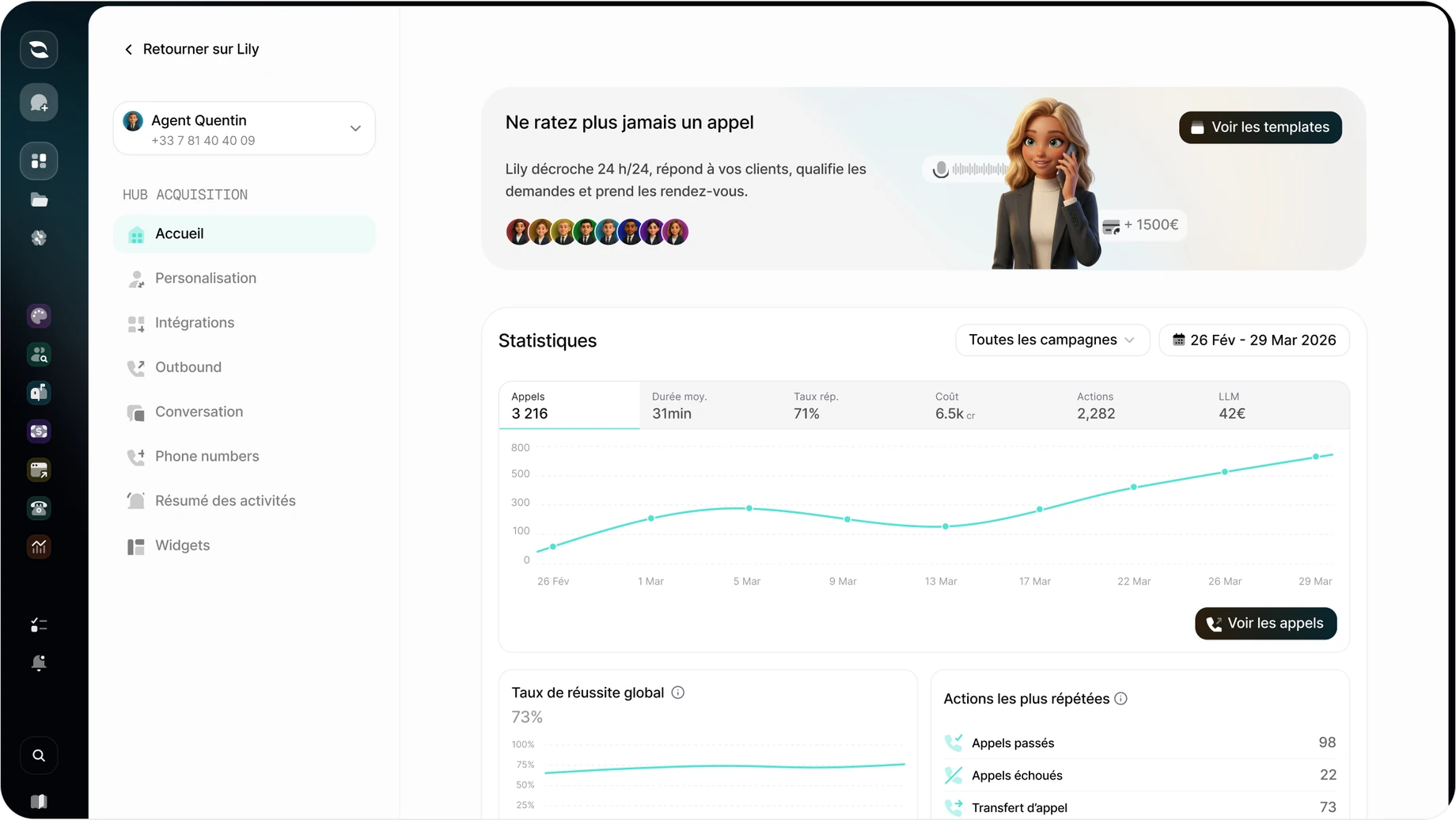Open the analytics chart icon in rail
This screenshot has height=820, width=1456.
(x=39, y=547)
